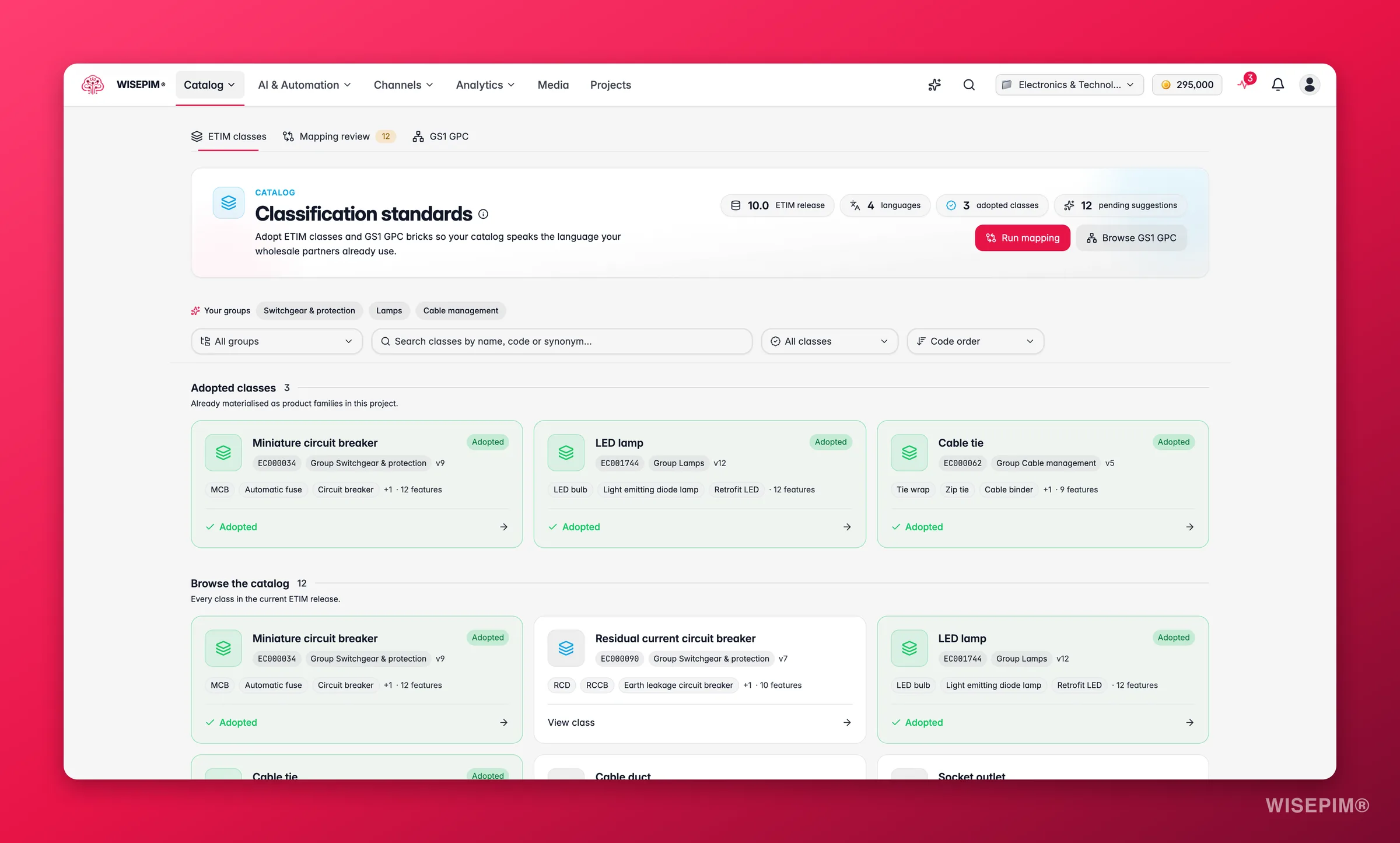The height and width of the screenshot is (843, 1400).
Task: Switch to the ETIM classes tab
Action: pos(229,137)
